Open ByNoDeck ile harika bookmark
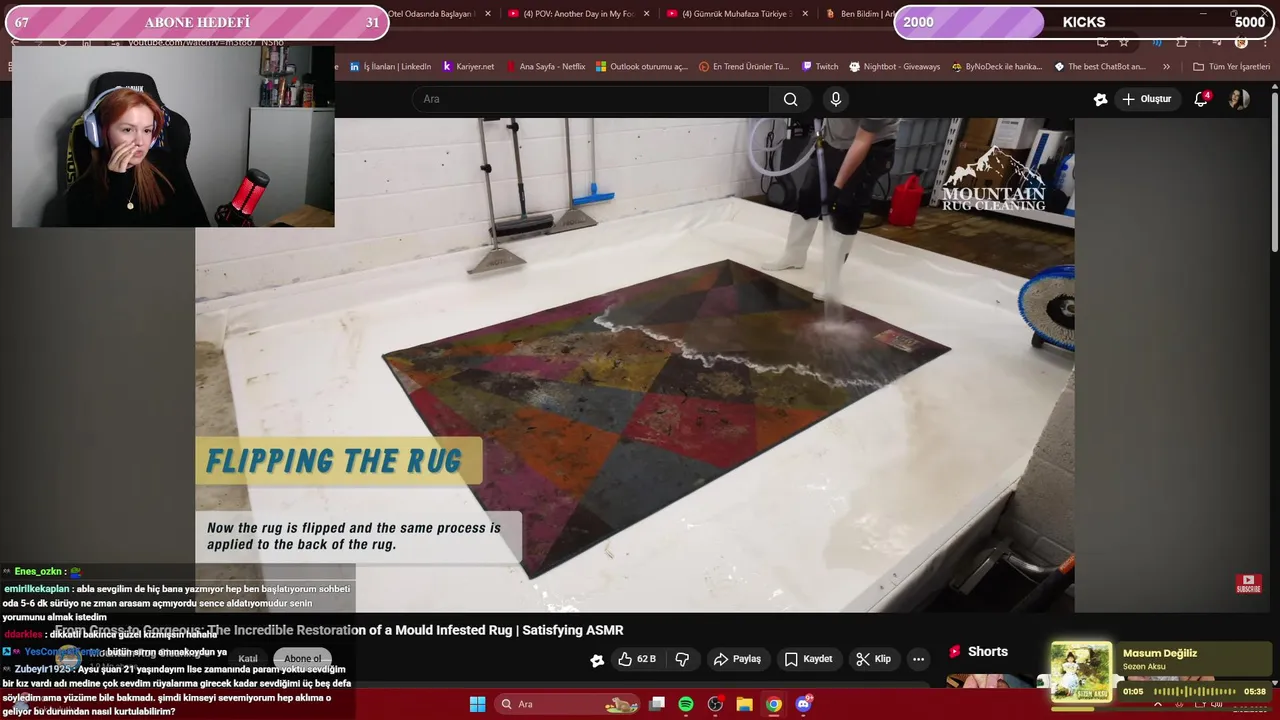 tap(997, 67)
